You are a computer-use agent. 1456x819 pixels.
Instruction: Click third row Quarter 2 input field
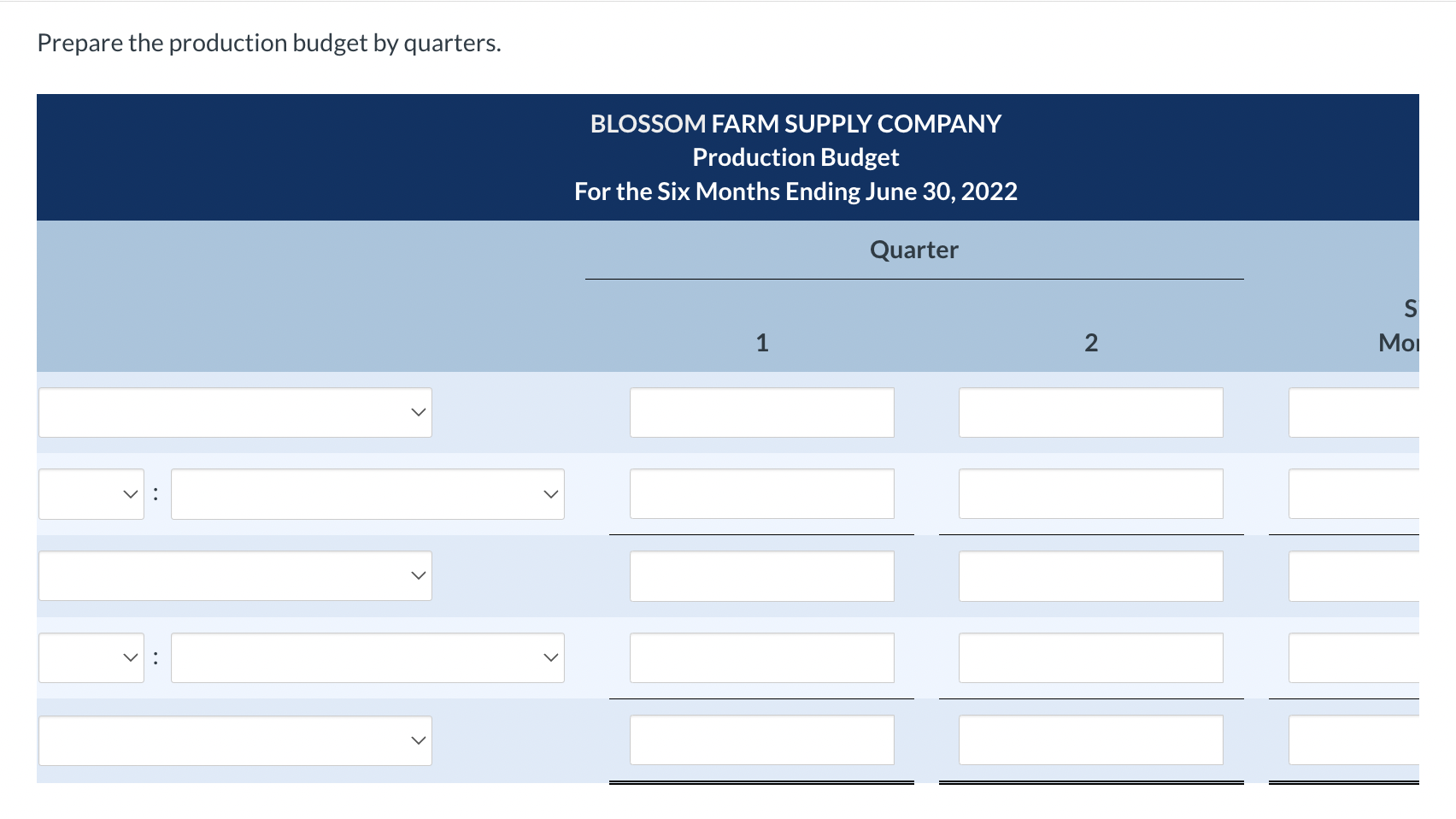click(x=1090, y=575)
